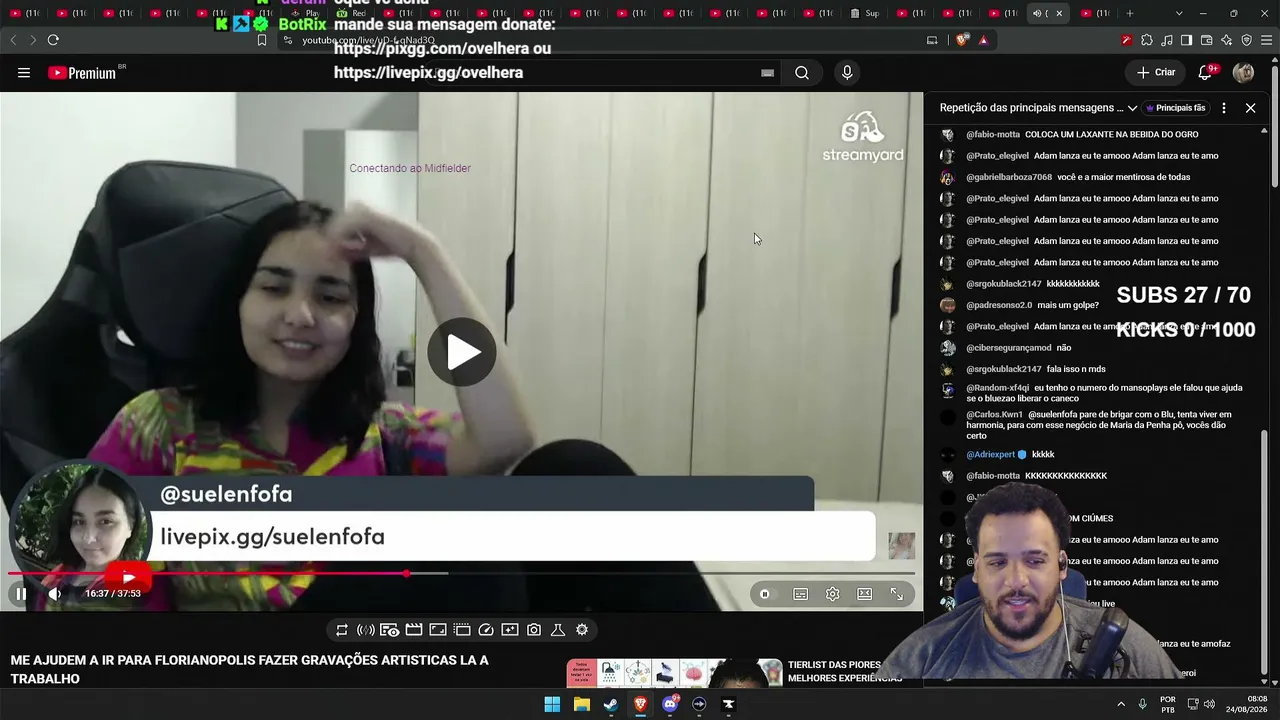Open File Explorer from taskbar
The image size is (1280, 720).
click(581, 704)
